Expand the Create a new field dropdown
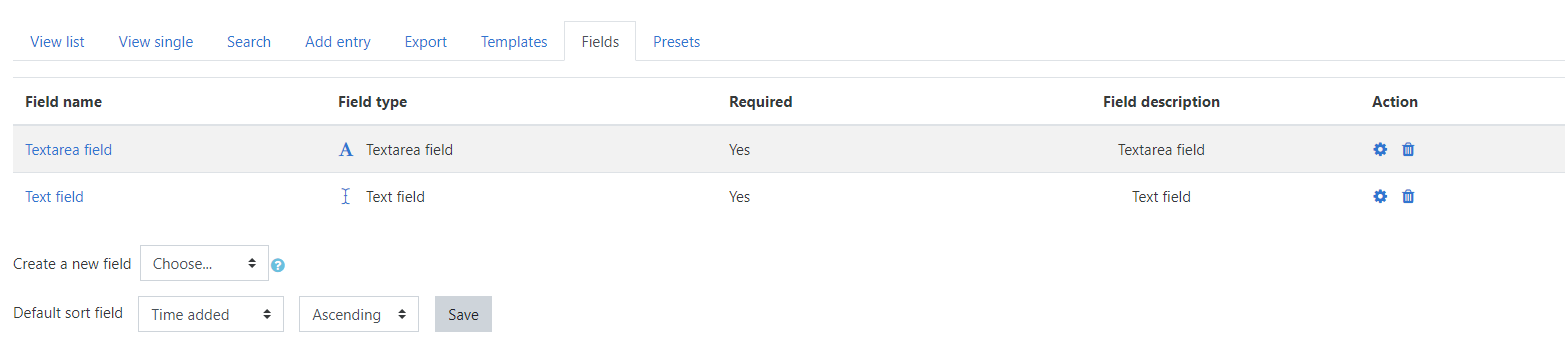The height and width of the screenshot is (360, 1565). point(205,264)
